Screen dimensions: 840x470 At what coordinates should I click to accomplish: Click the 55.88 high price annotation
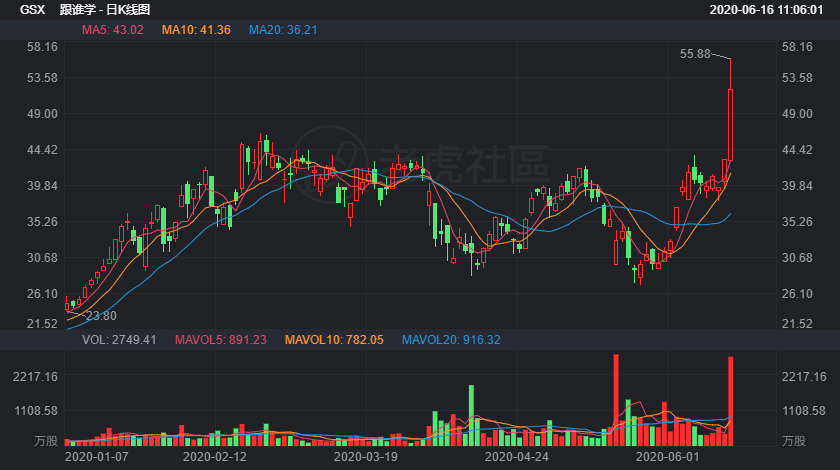point(695,54)
